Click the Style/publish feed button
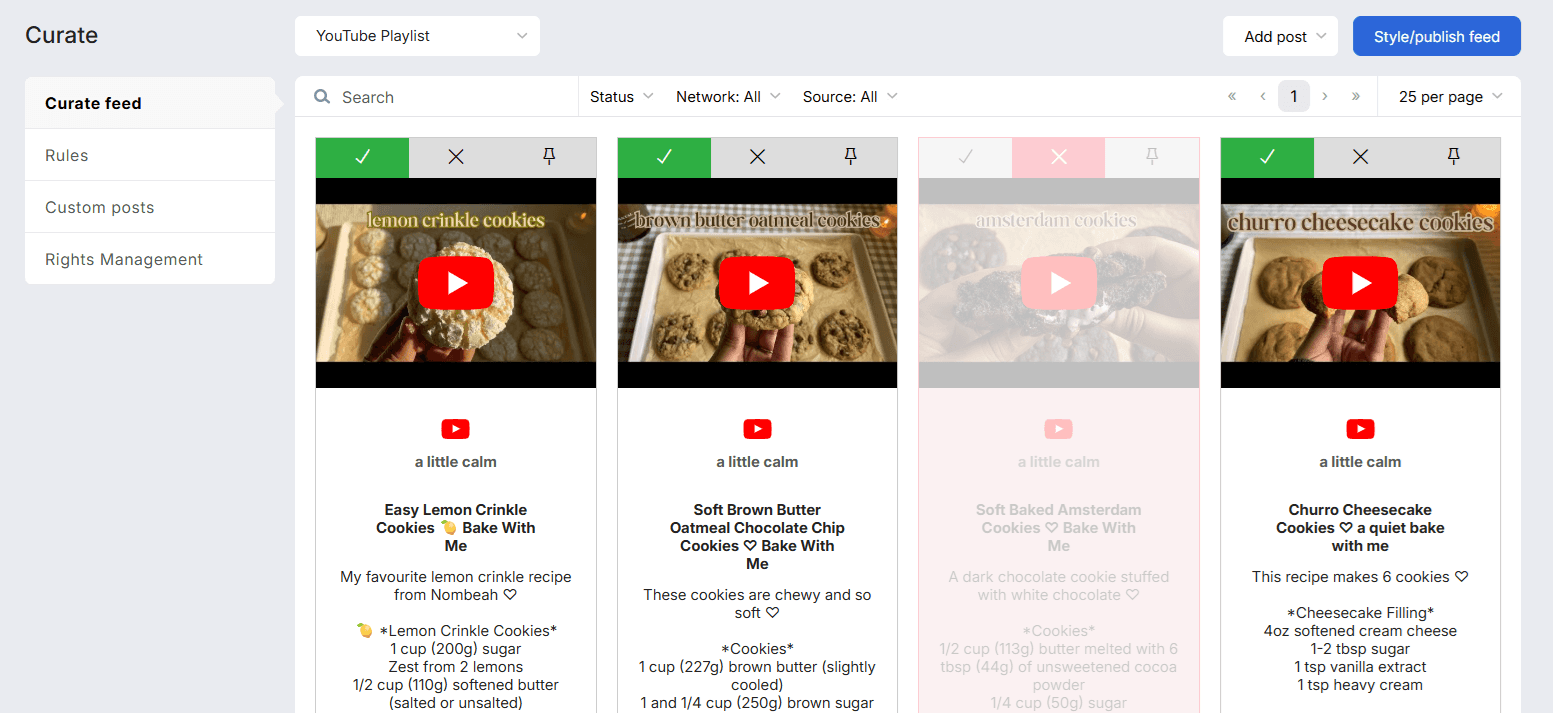The image size is (1553, 713). tap(1437, 35)
